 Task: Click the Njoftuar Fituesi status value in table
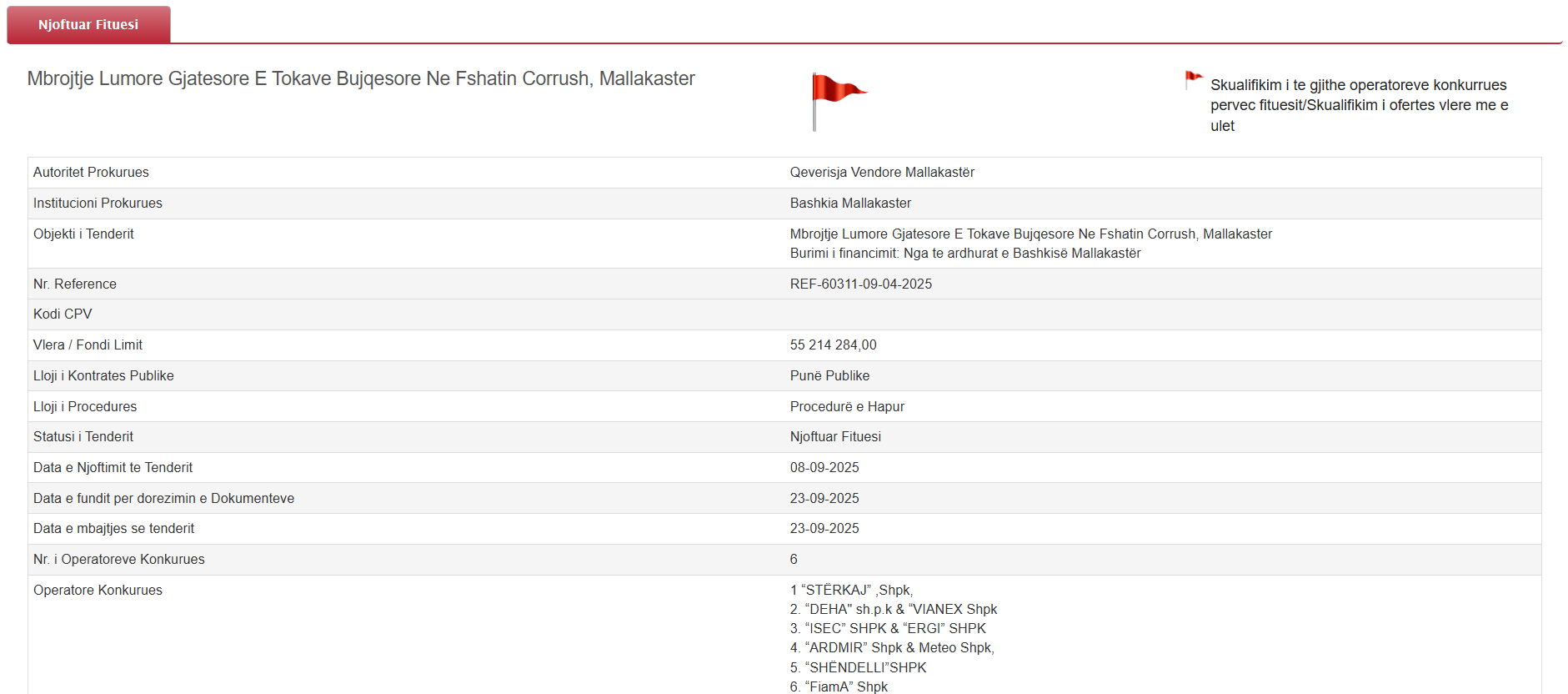(x=834, y=436)
